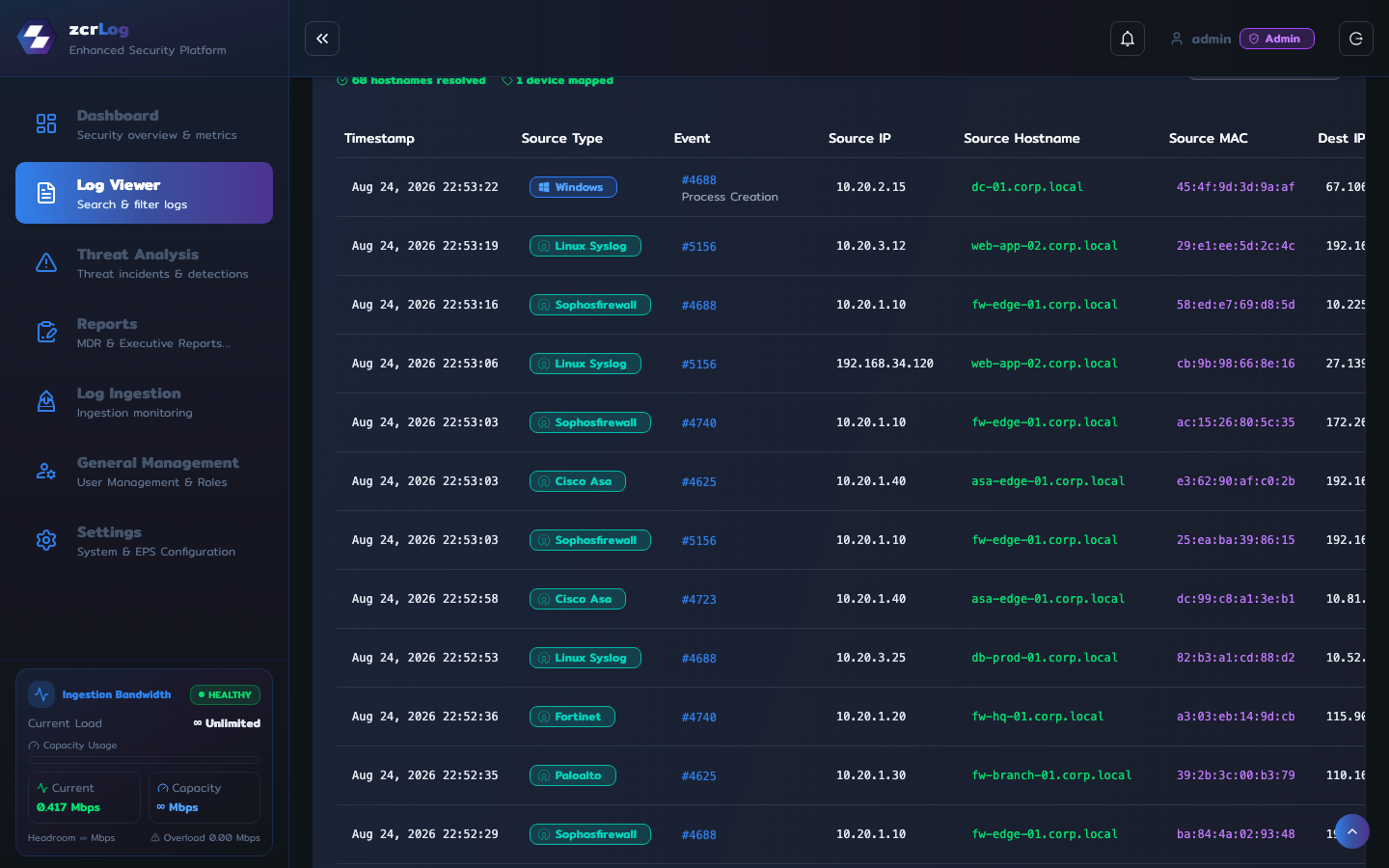The width and height of the screenshot is (1389, 868).
Task: Open Reports from the sidebar
Action: click(x=144, y=332)
